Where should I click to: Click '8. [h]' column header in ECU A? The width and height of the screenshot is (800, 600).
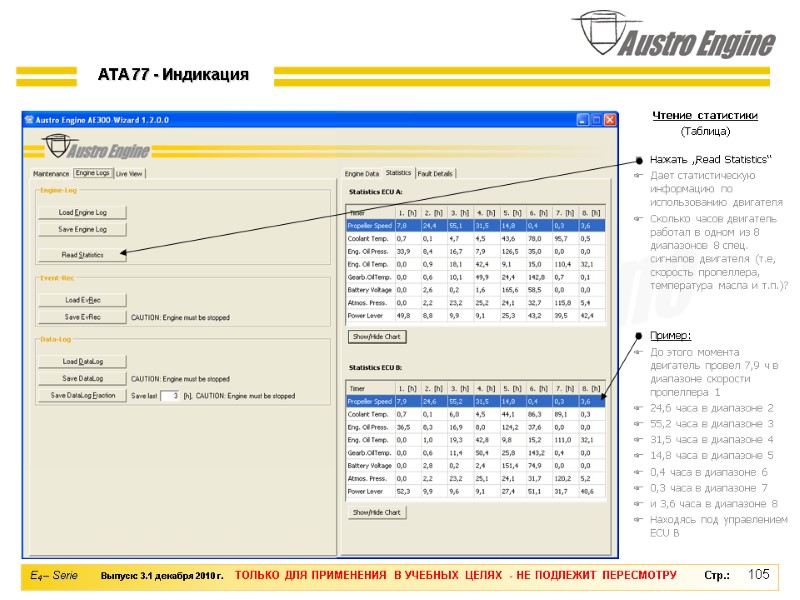coord(592,213)
